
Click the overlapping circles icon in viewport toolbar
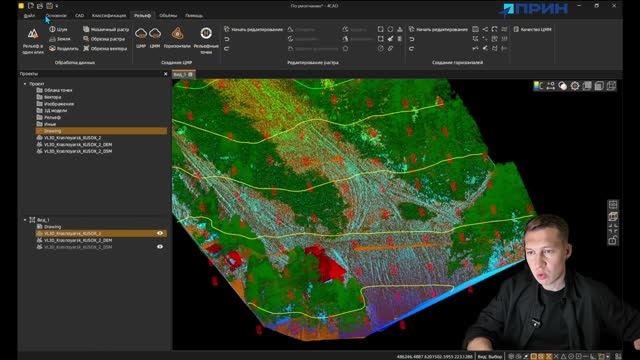[562, 86]
